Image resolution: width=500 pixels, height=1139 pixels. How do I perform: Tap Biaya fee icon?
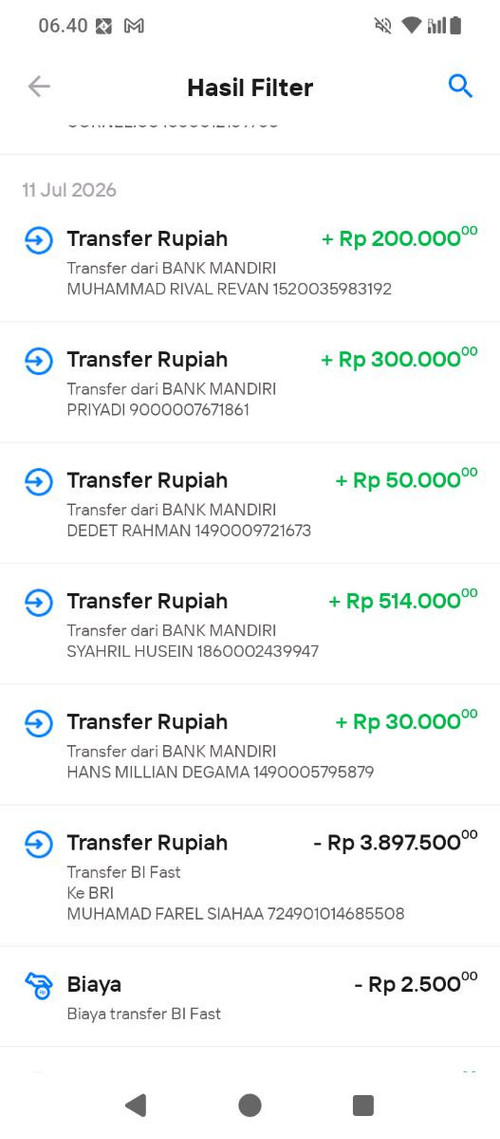[x=39, y=986]
